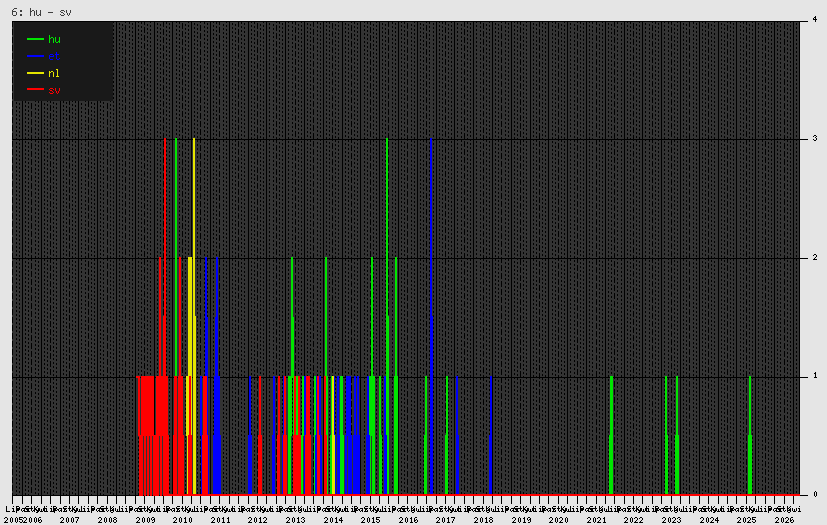Click the tall yellow bar reaching 3
The width and height of the screenshot is (827, 525).
(194, 317)
